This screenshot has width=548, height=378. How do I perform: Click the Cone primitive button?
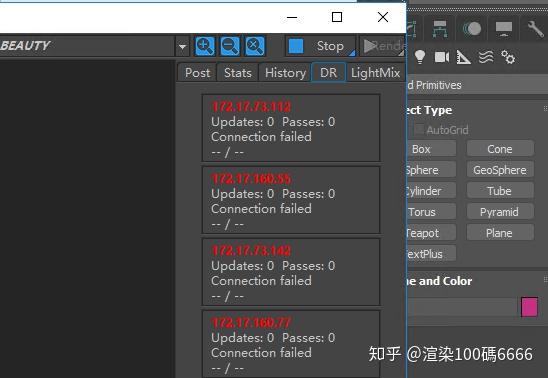(500, 149)
